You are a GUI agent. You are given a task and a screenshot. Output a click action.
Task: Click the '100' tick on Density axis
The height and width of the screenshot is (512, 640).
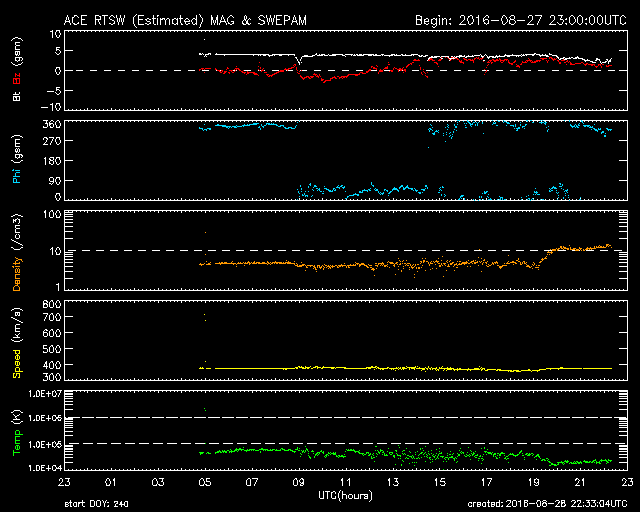[52, 214]
